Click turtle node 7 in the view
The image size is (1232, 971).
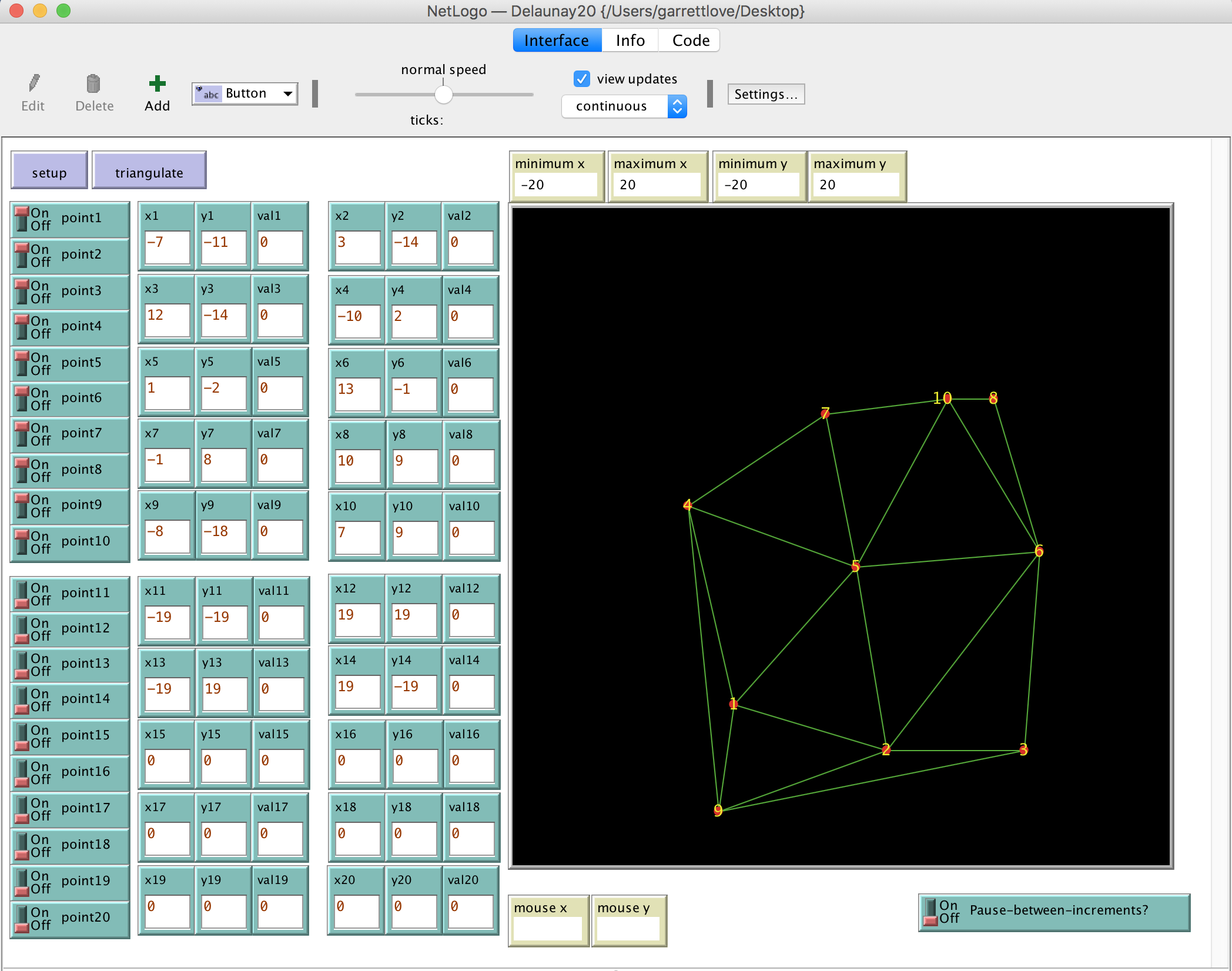click(x=825, y=413)
